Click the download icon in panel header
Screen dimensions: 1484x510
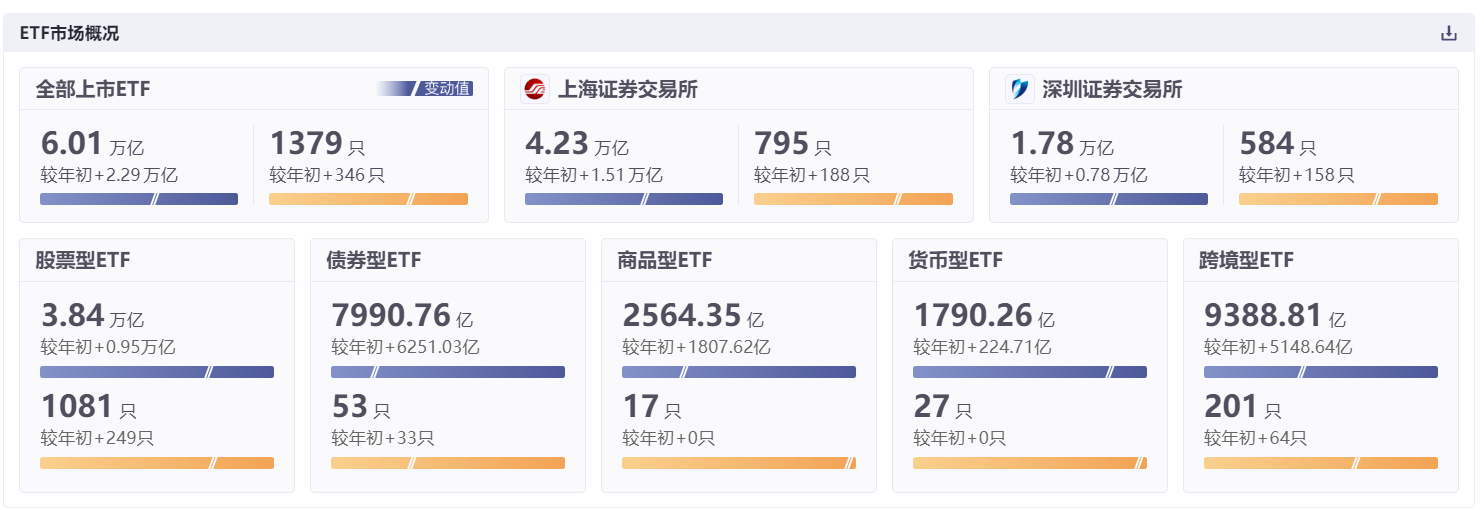point(1448,33)
